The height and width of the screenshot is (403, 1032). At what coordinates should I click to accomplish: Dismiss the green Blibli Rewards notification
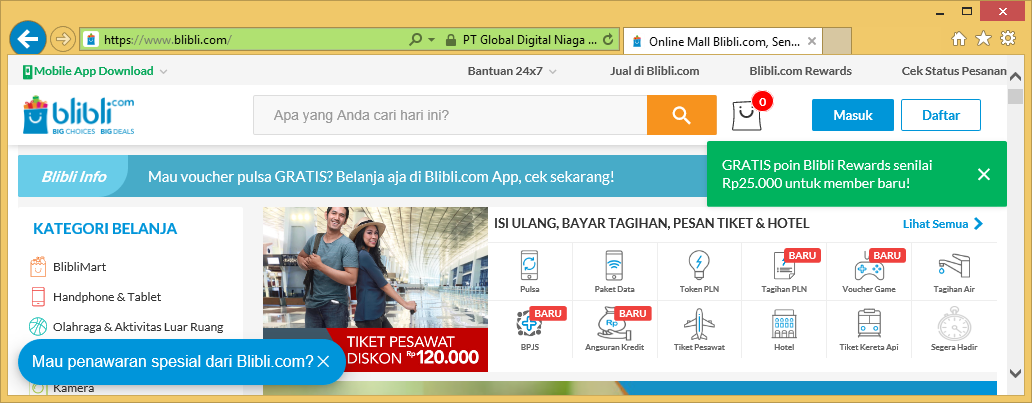pyautogui.click(x=984, y=174)
